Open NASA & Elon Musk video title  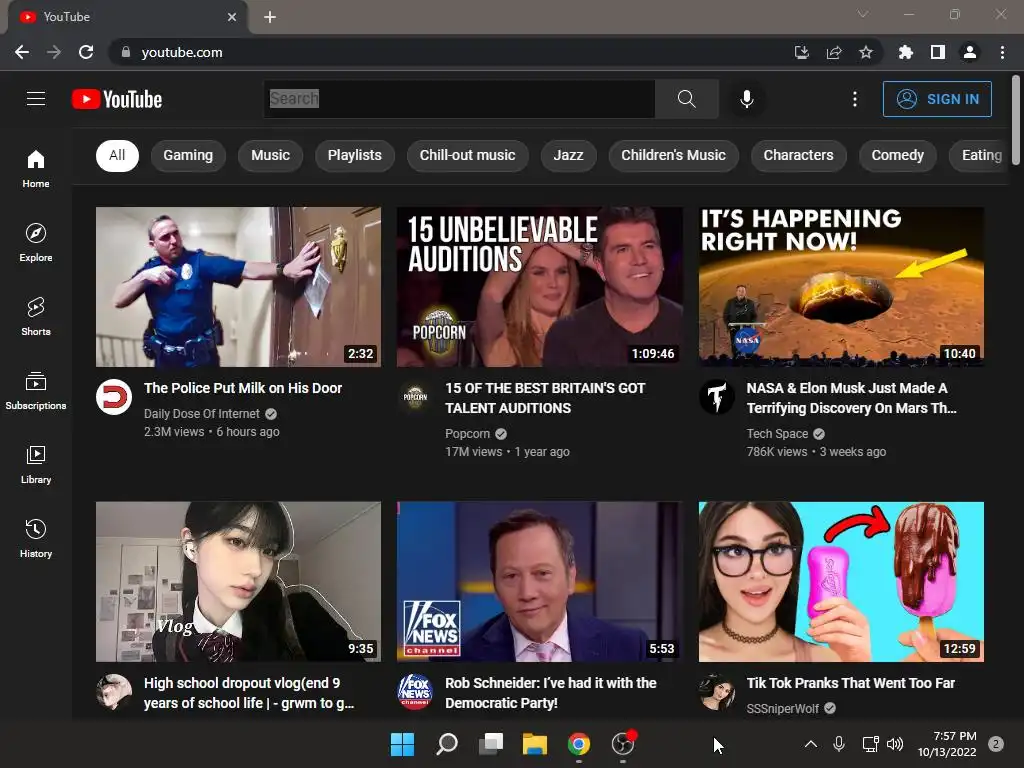tap(852, 398)
